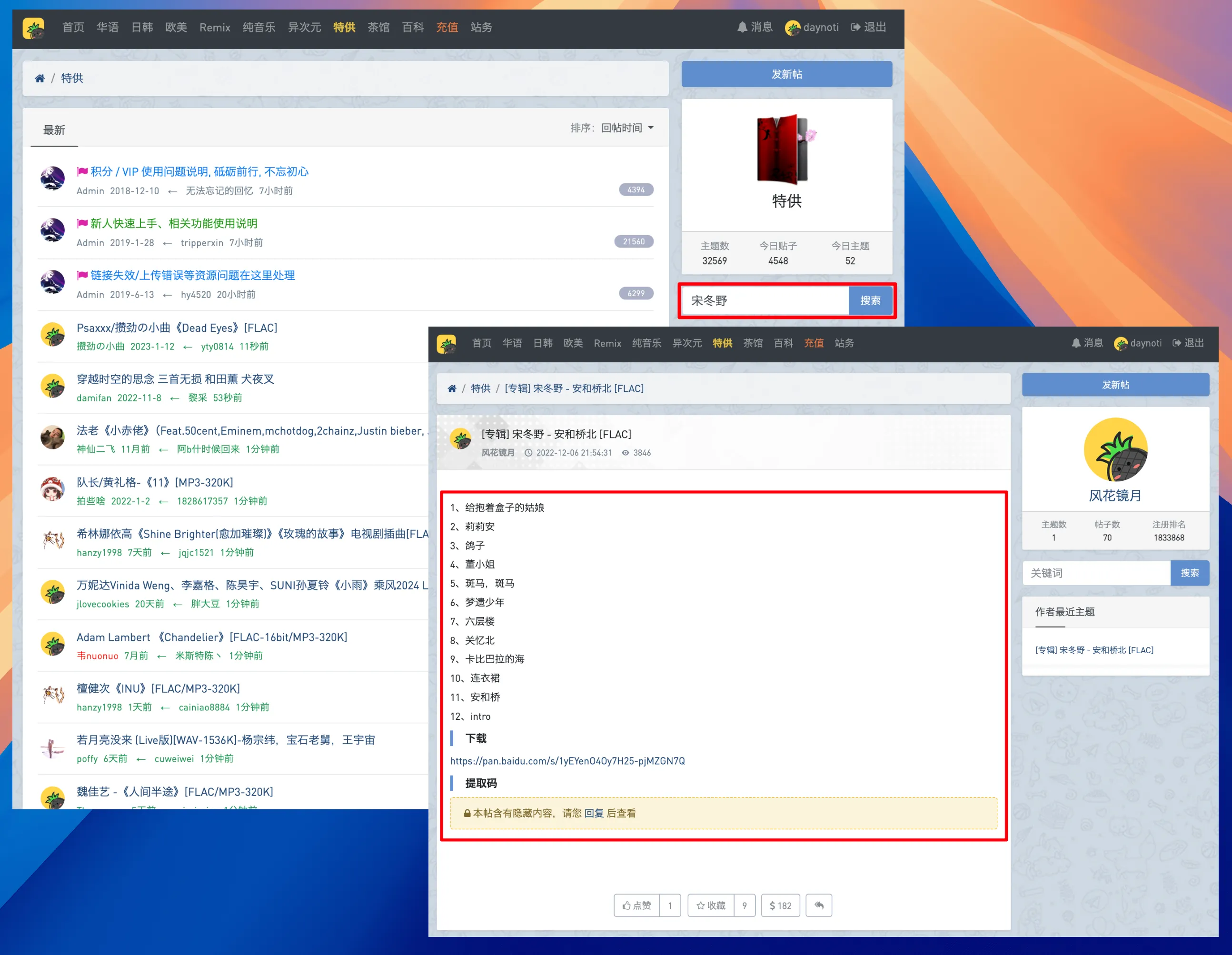Click favorite count 9 beside 收藏

[744, 905]
